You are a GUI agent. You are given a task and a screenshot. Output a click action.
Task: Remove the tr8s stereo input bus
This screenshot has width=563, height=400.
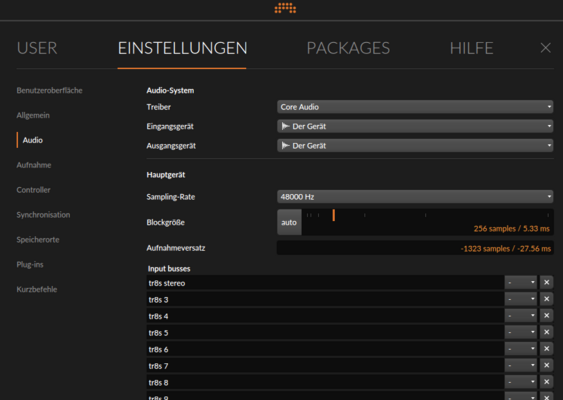[546, 283]
